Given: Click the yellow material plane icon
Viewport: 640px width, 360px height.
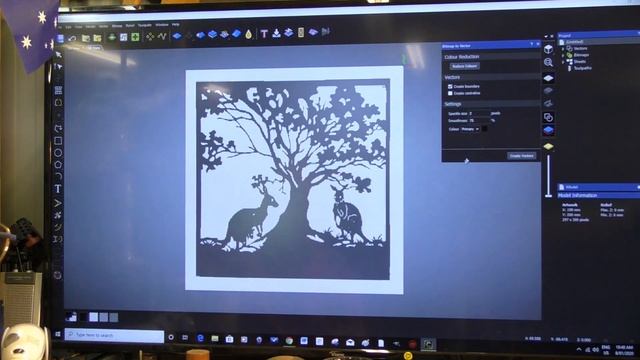Looking at the screenshot, I should click(x=548, y=146).
